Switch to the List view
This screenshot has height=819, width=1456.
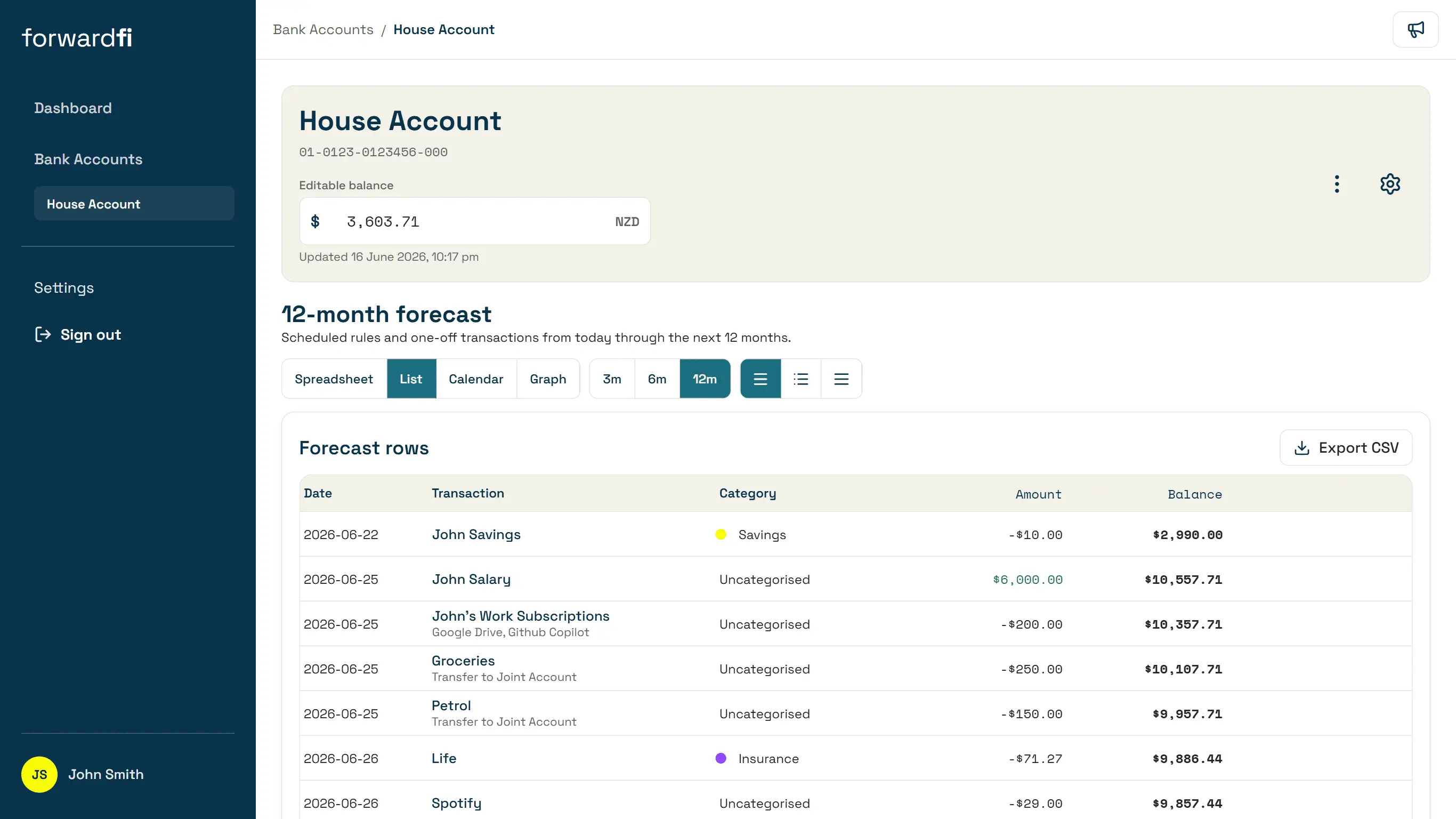[411, 379]
